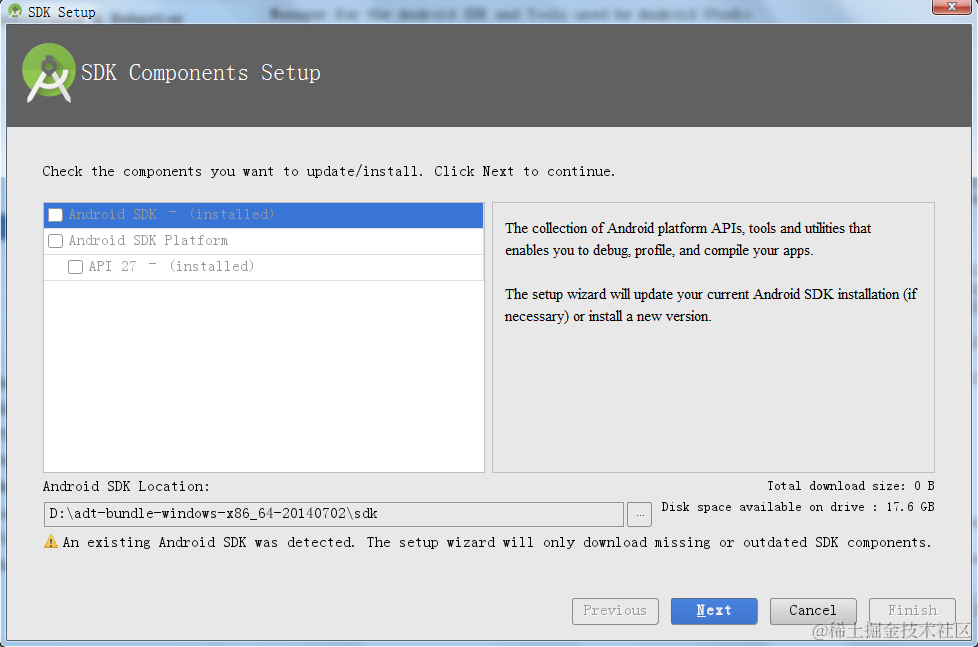978x647 pixels.
Task: Tick the Android SDK (installed) checkbox
Action: pyautogui.click(x=56, y=215)
